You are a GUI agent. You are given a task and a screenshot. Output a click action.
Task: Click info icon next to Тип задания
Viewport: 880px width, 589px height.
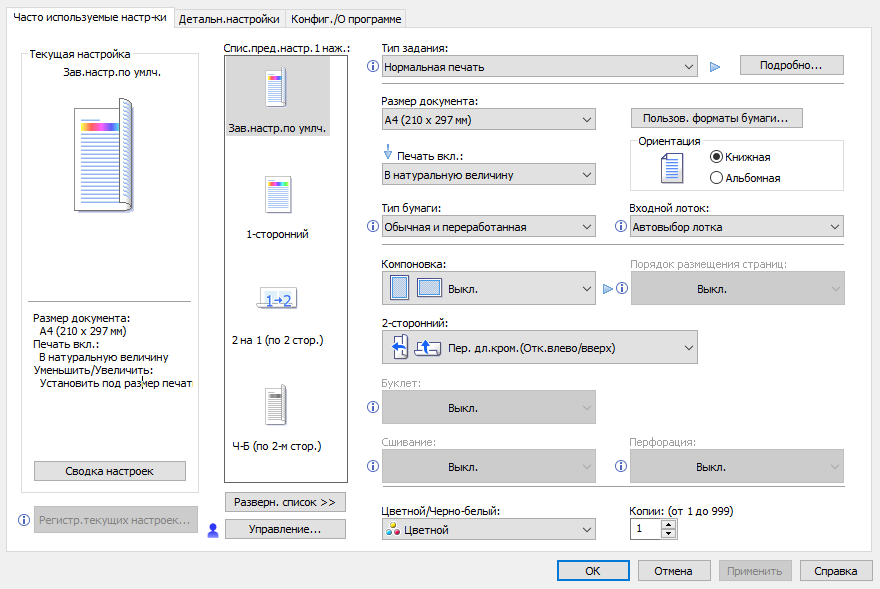pos(373,67)
